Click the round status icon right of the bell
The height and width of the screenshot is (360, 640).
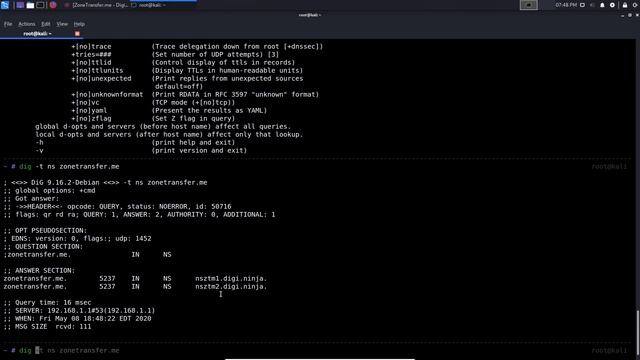click(x=612, y=5)
